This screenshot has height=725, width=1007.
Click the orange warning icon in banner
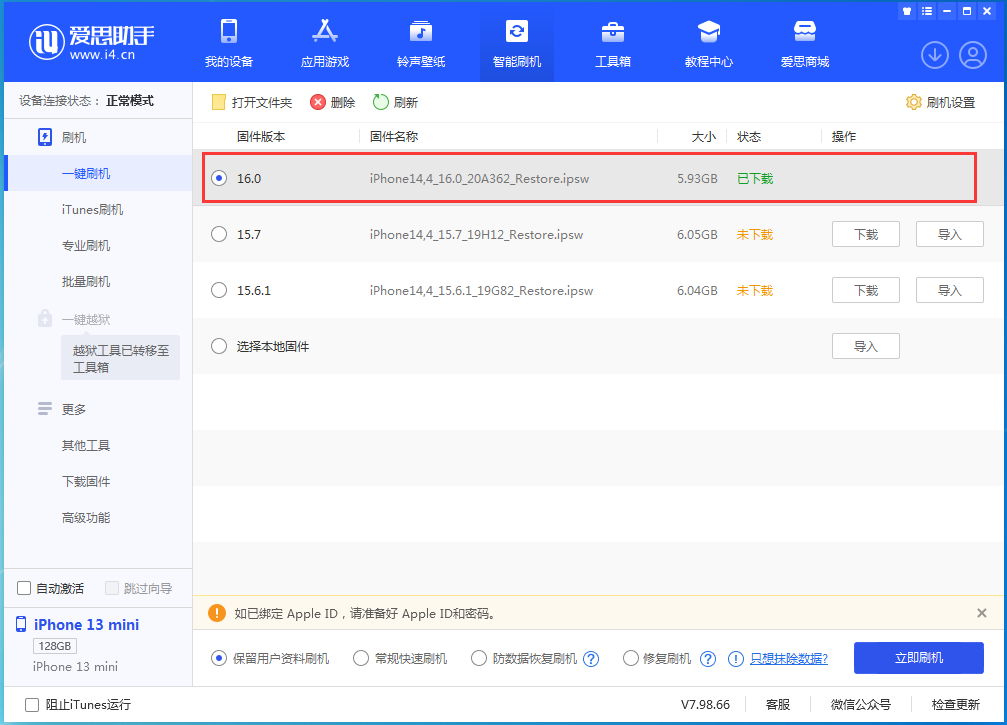click(x=217, y=613)
